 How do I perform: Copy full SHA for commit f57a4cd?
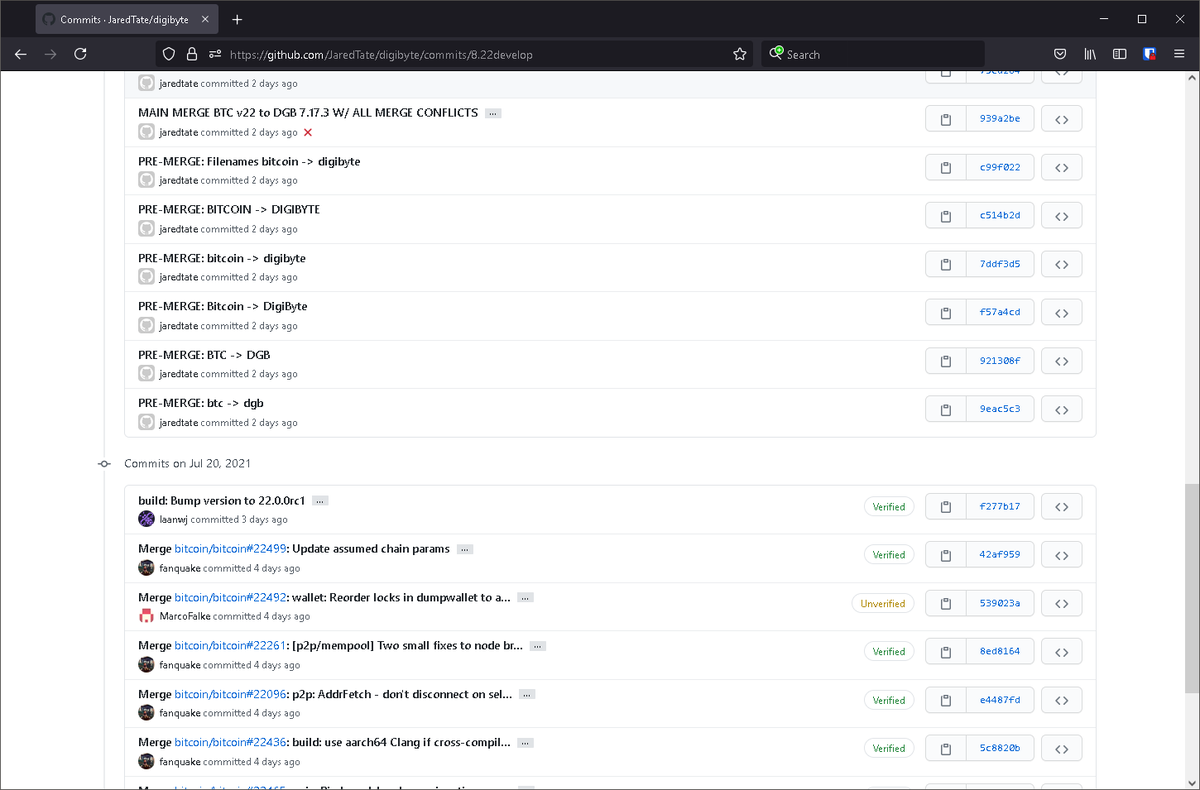tap(946, 313)
